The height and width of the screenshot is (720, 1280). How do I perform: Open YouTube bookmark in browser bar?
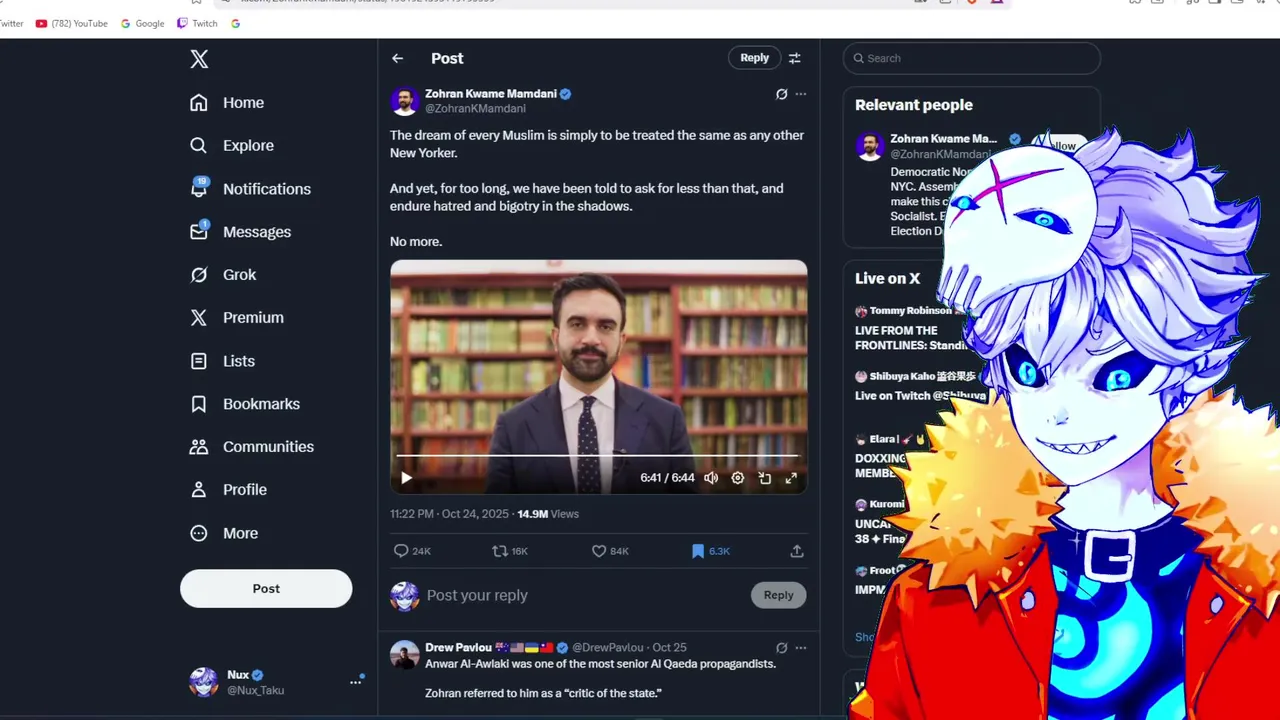pos(71,23)
